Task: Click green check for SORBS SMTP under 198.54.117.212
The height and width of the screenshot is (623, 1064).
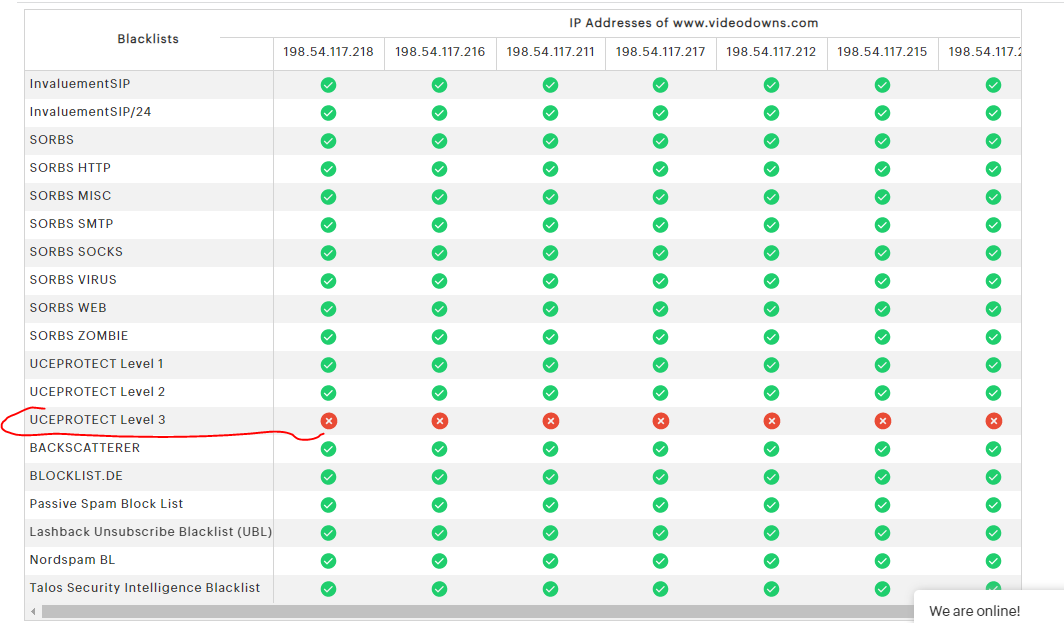Action: click(x=772, y=225)
